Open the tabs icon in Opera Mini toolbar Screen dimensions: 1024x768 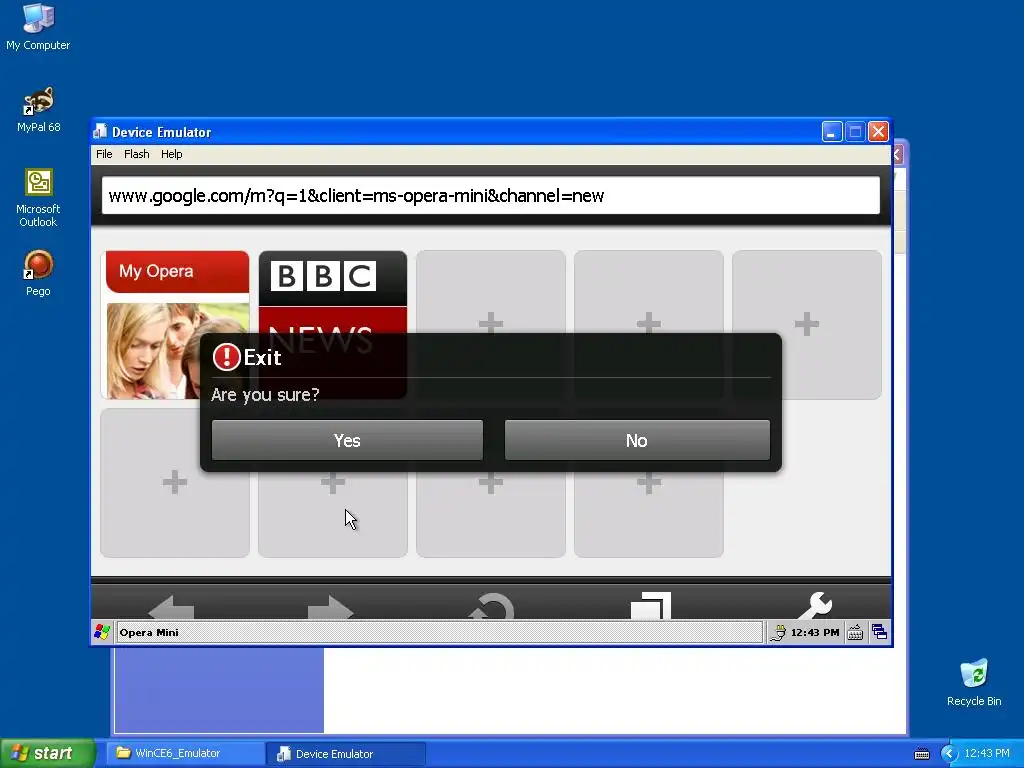tap(650, 605)
